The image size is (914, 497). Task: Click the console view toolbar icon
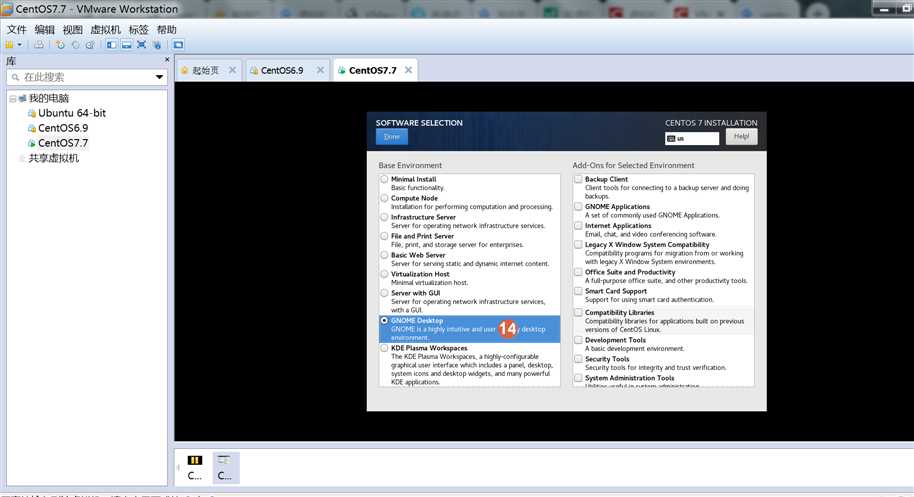point(178,45)
